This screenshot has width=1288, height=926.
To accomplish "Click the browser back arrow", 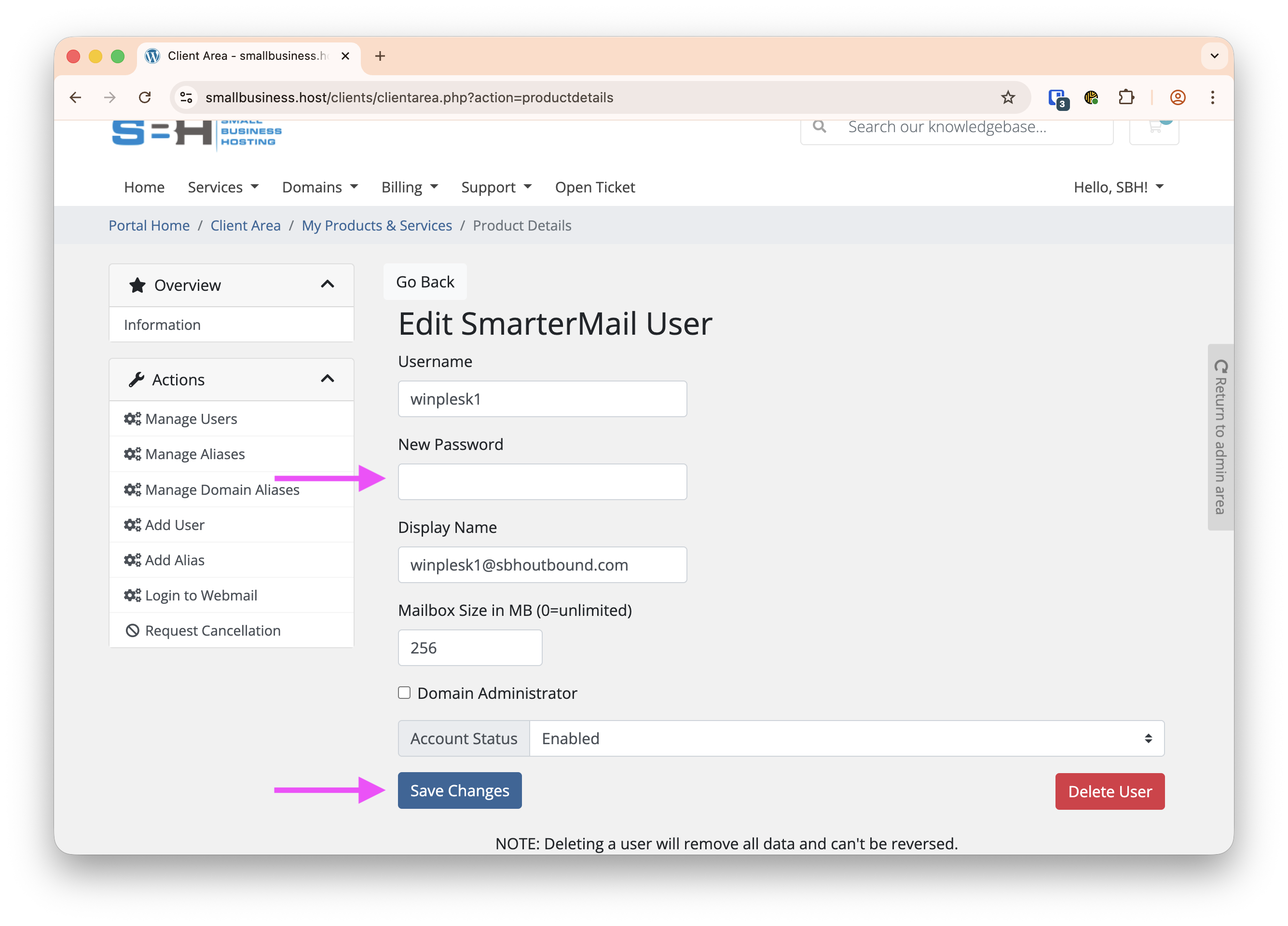I will click(x=76, y=97).
